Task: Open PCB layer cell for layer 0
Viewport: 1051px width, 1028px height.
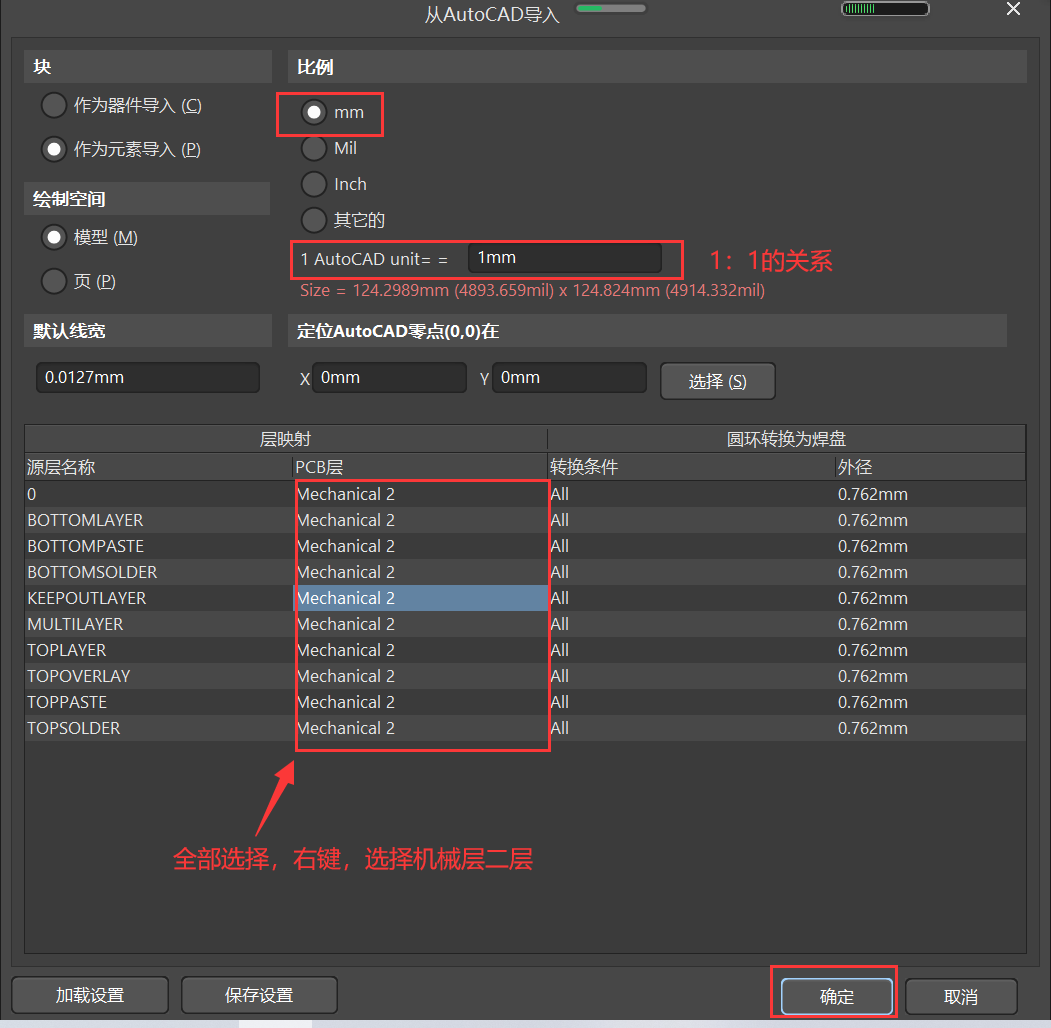Action: (x=420, y=494)
